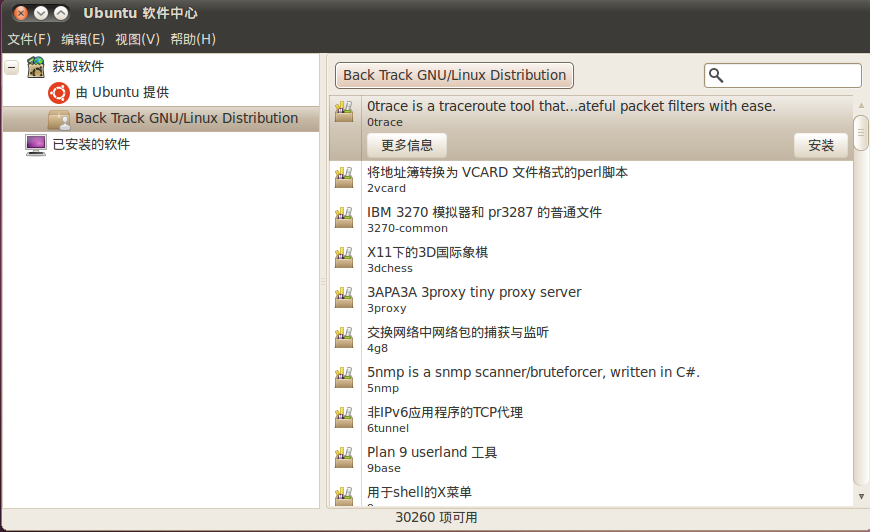Click the 3270-common package name
Viewport: 870px width, 532px height.
coord(407,228)
